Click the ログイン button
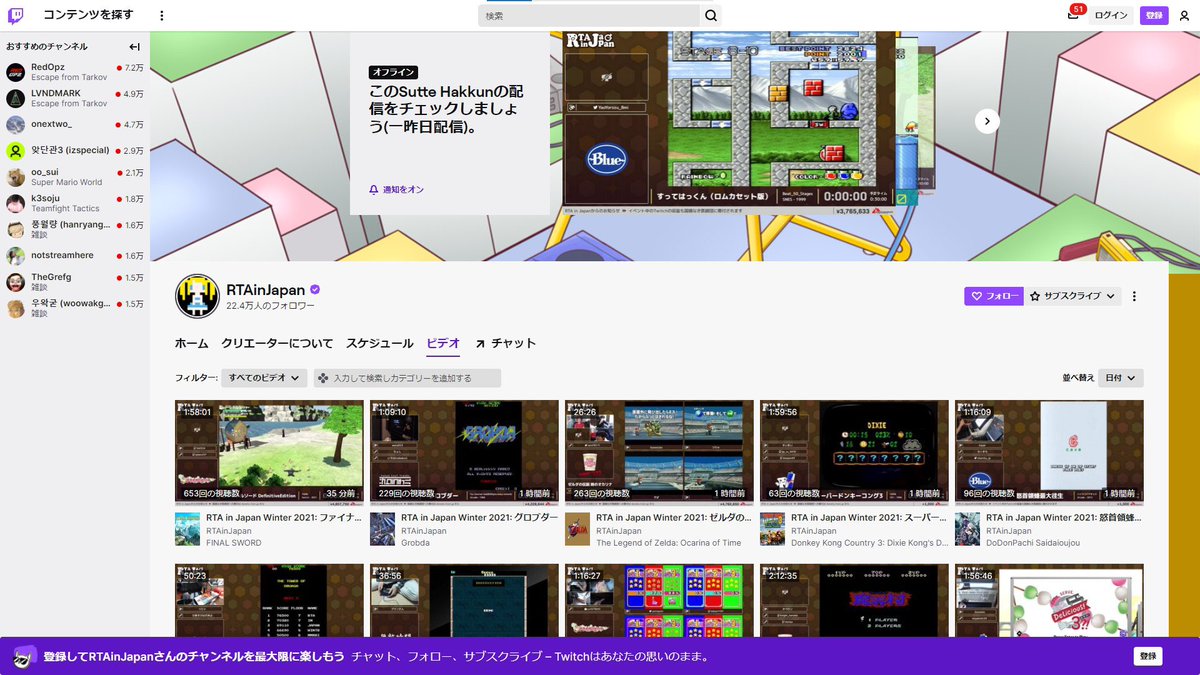This screenshot has height=675, width=1200. point(1111,15)
